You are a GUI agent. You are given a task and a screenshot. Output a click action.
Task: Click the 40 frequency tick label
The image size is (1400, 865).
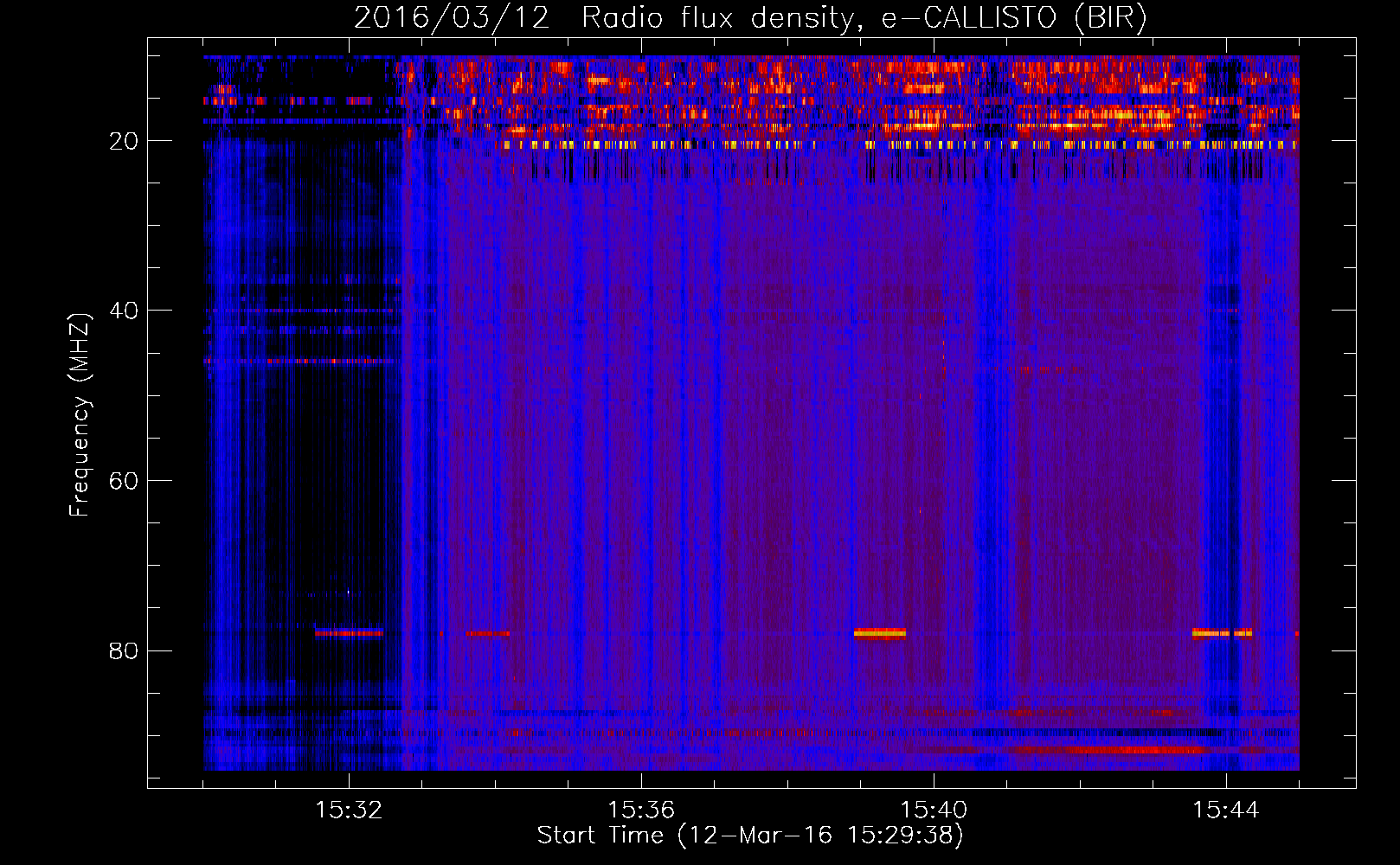tap(124, 311)
